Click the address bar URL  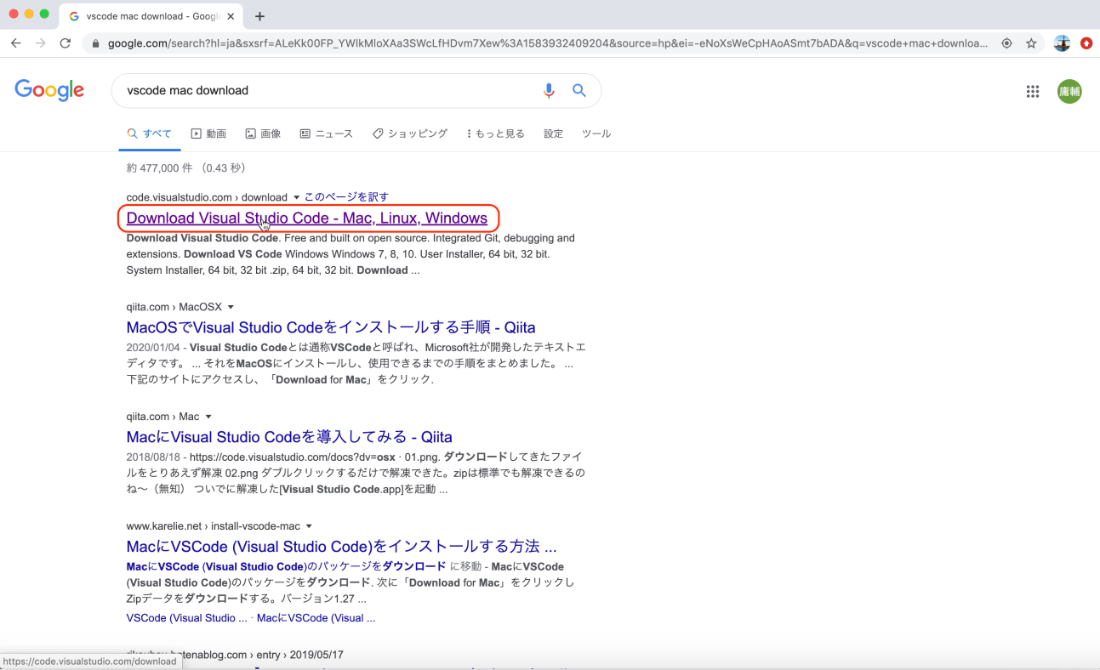[x=547, y=43]
